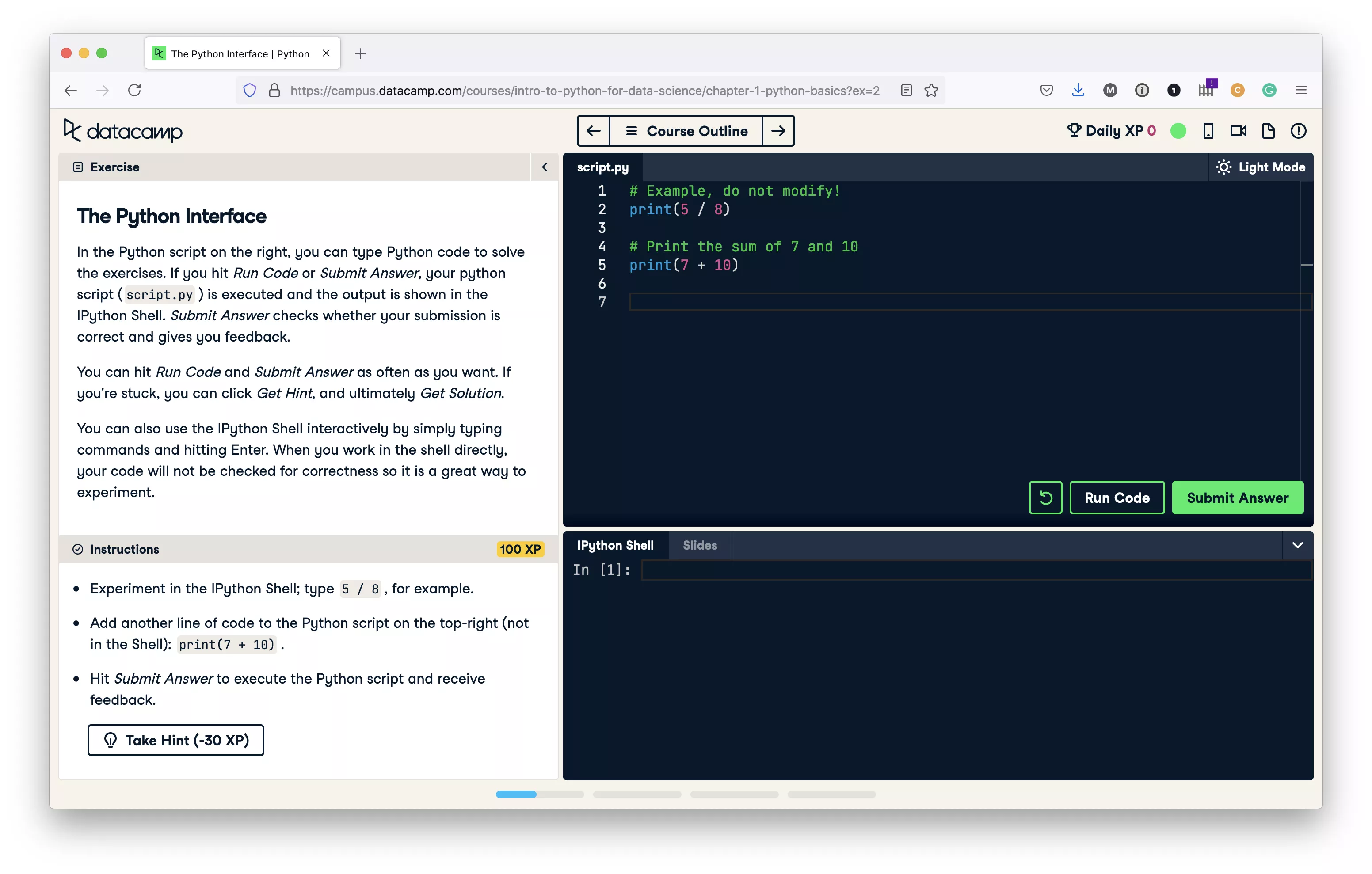The height and width of the screenshot is (874, 1372).
Task: Click the download icon in browser toolbar
Action: (1079, 90)
